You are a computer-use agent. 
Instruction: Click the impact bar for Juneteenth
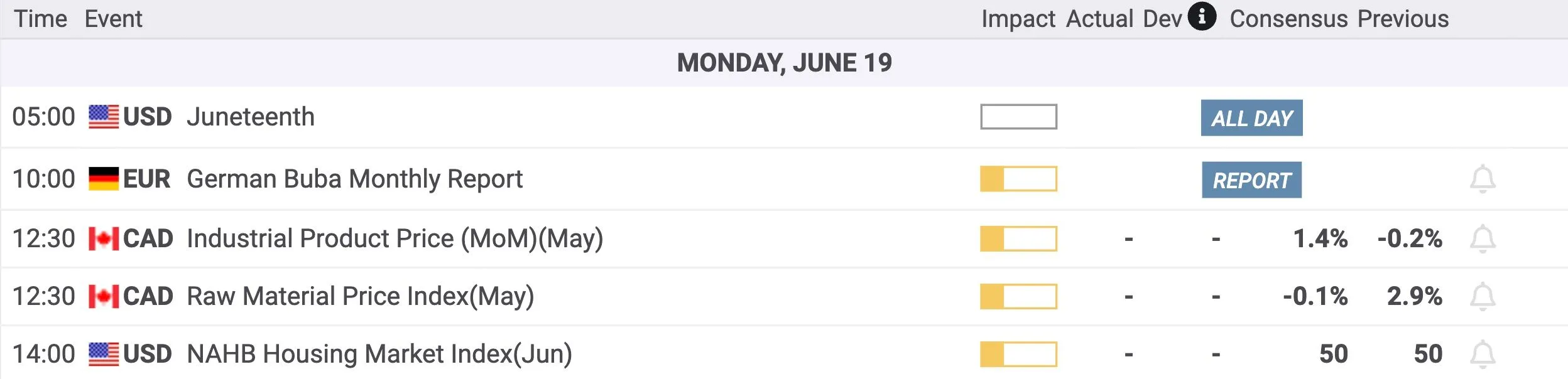[1018, 117]
